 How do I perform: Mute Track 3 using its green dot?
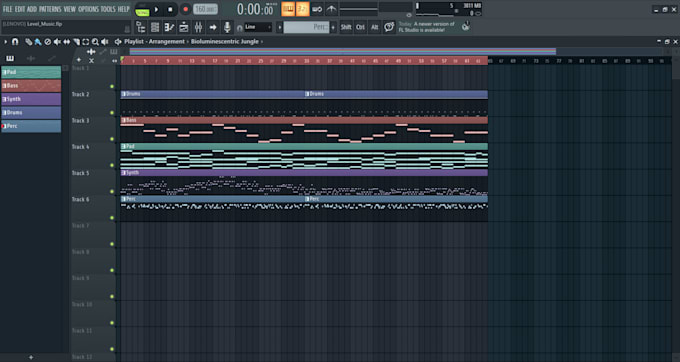(x=112, y=139)
